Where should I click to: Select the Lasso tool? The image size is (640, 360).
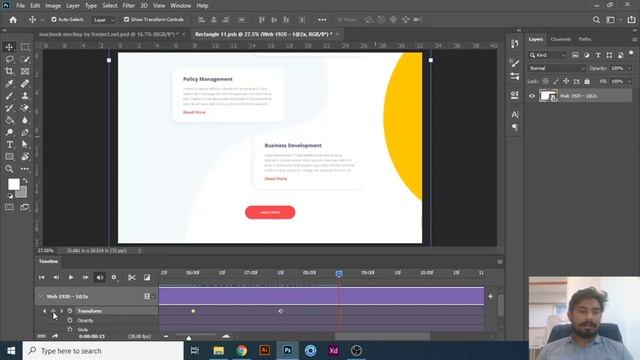[9, 59]
